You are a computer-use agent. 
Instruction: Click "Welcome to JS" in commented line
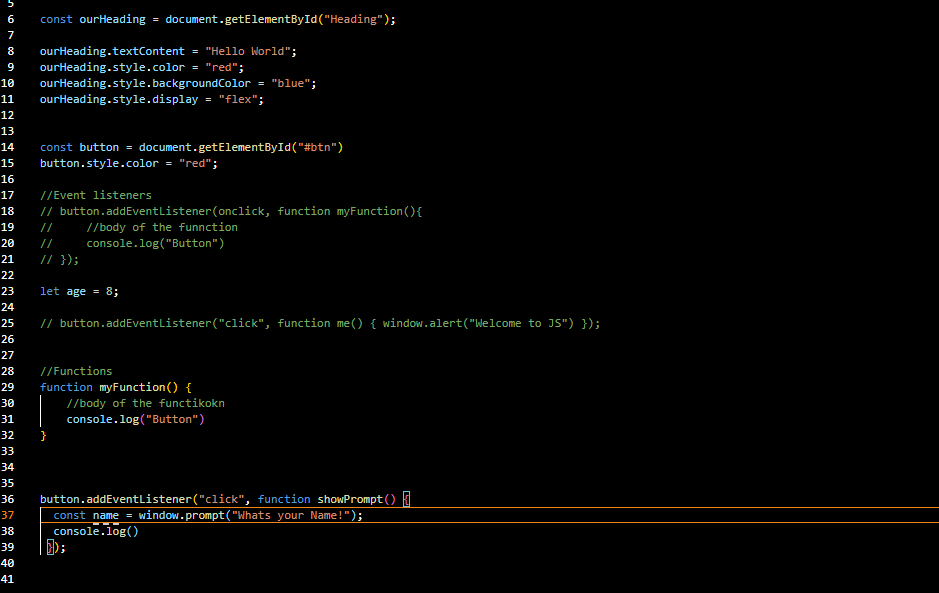coord(521,323)
